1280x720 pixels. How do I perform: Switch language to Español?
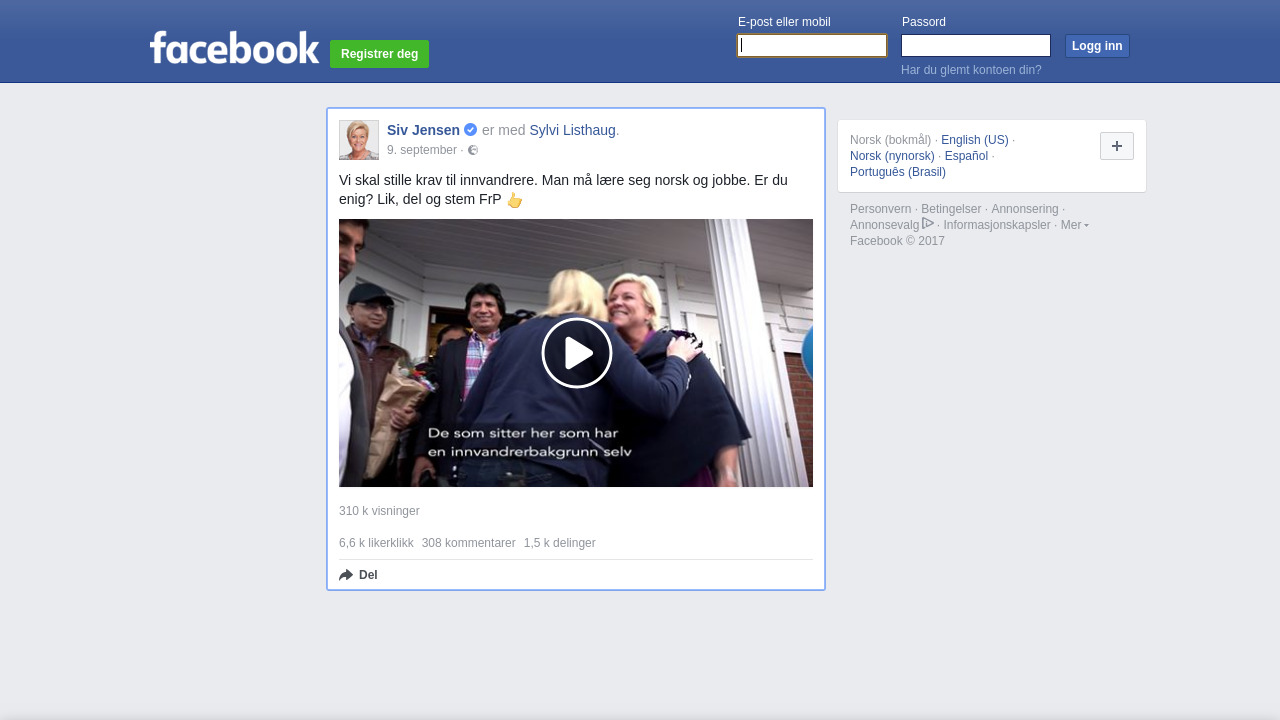point(966,156)
